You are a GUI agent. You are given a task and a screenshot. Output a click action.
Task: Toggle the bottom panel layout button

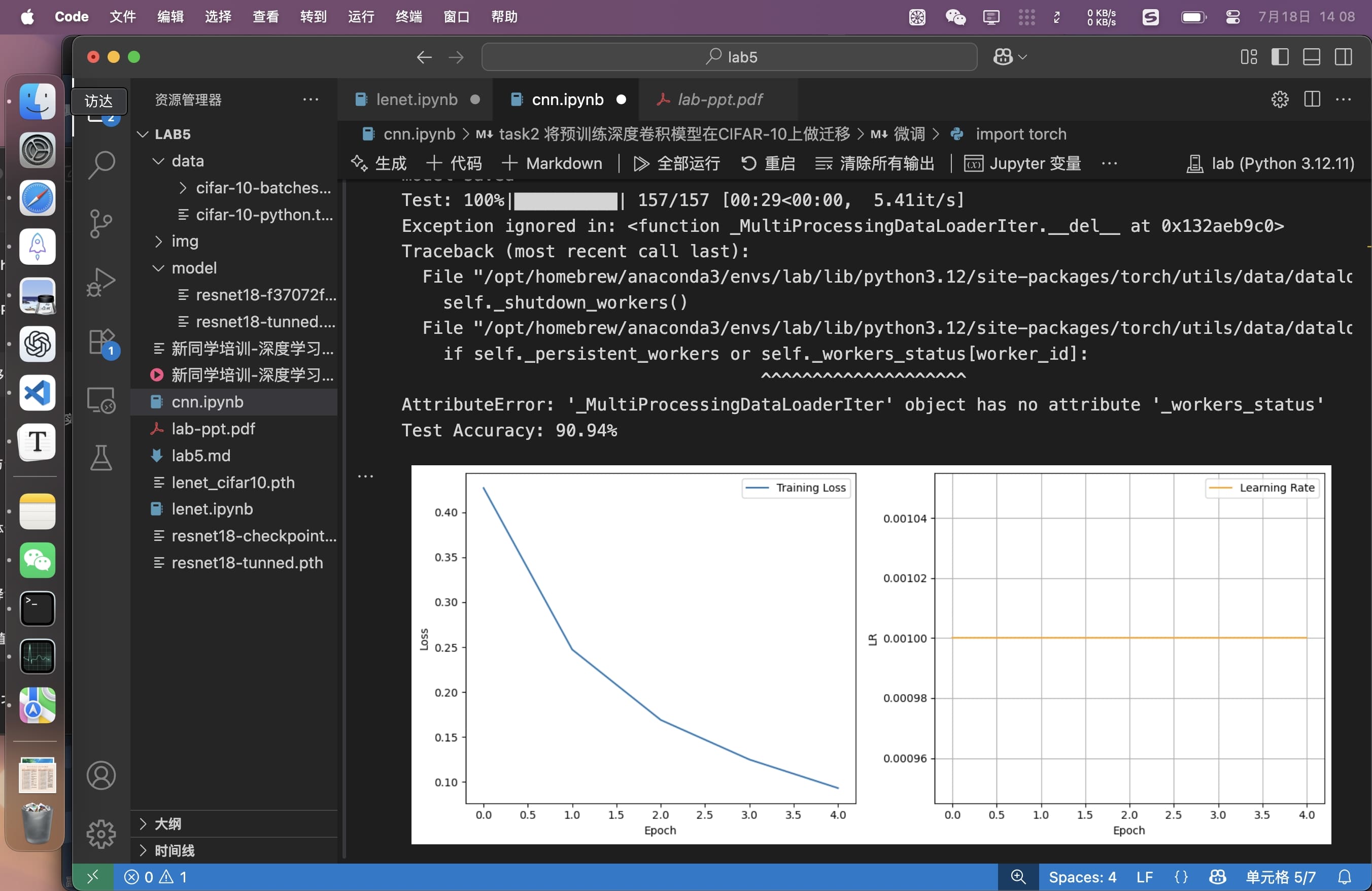[x=1312, y=57]
